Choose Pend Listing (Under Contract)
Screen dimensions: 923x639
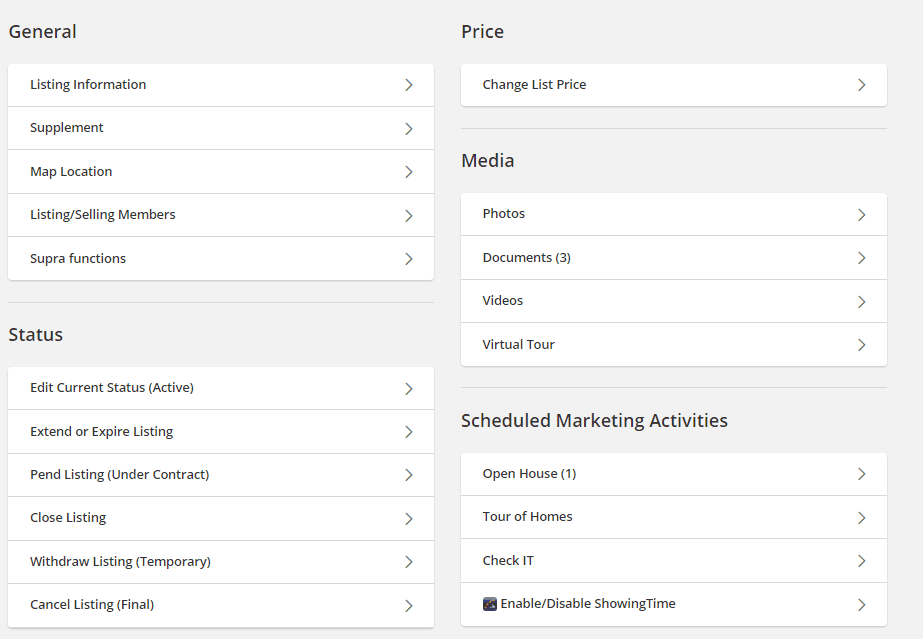pyautogui.click(x=221, y=475)
